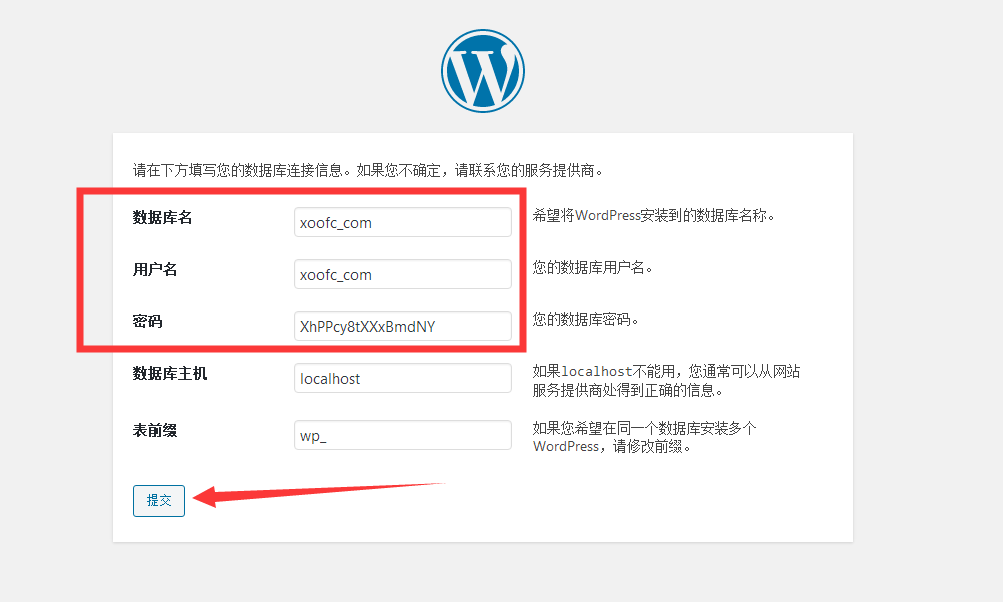Click the localhost不能用 help text
Image resolution: width=1003 pixels, height=602 pixels.
click(x=666, y=381)
